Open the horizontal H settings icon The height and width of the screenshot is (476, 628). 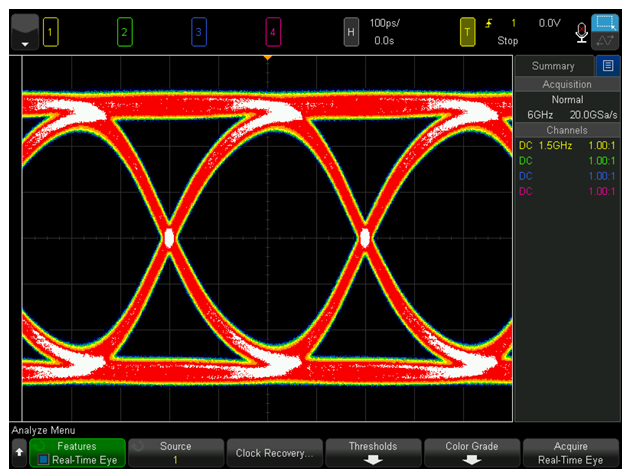coord(351,32)
